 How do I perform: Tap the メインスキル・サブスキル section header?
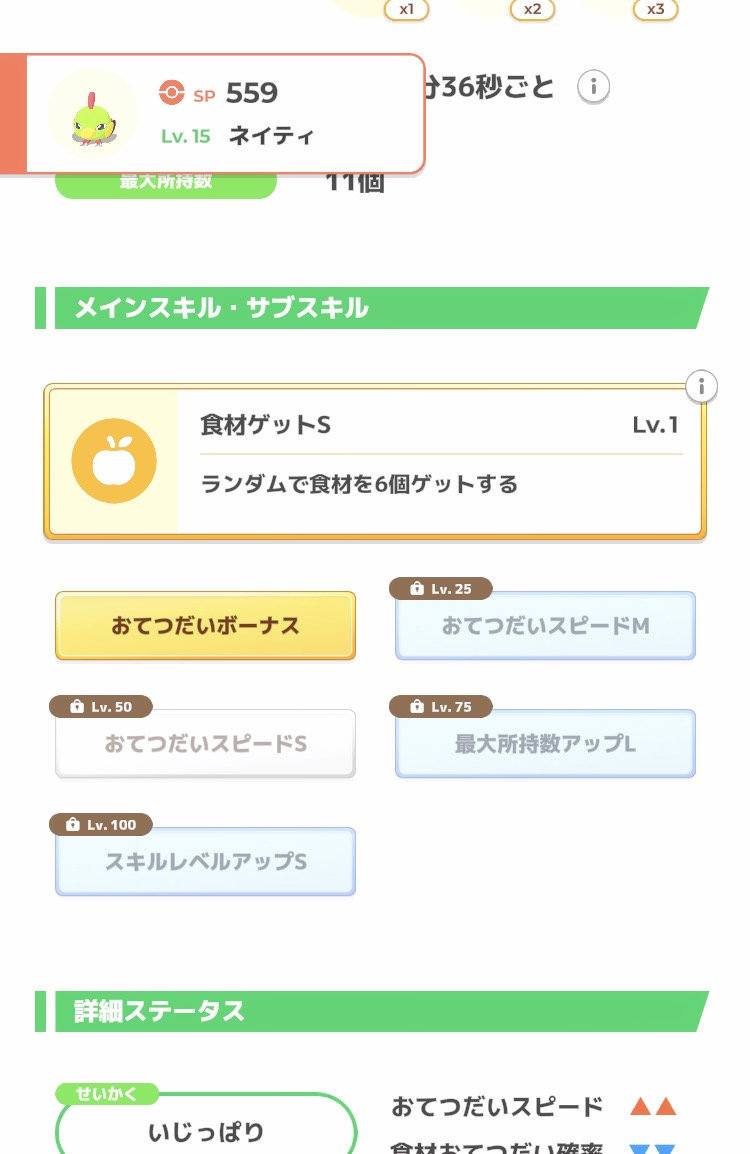click(370, 308)
